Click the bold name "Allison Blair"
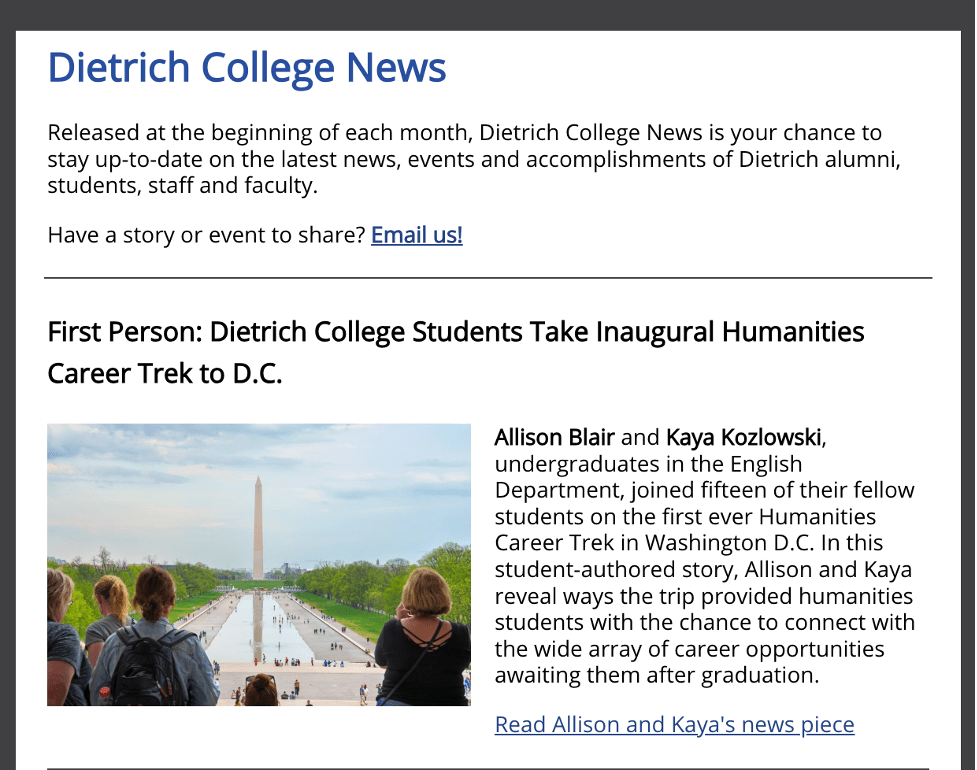 click(x=555, y=437)
